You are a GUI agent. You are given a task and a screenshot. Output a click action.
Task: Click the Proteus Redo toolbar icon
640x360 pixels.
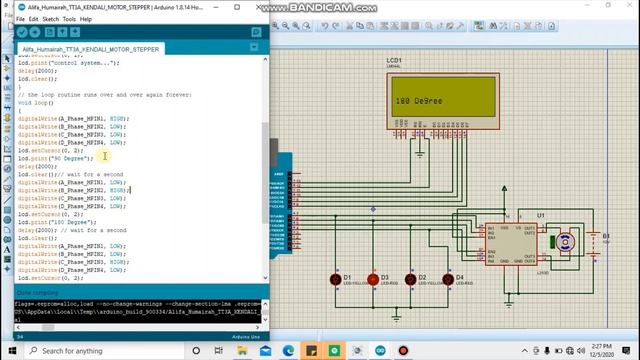336,26
